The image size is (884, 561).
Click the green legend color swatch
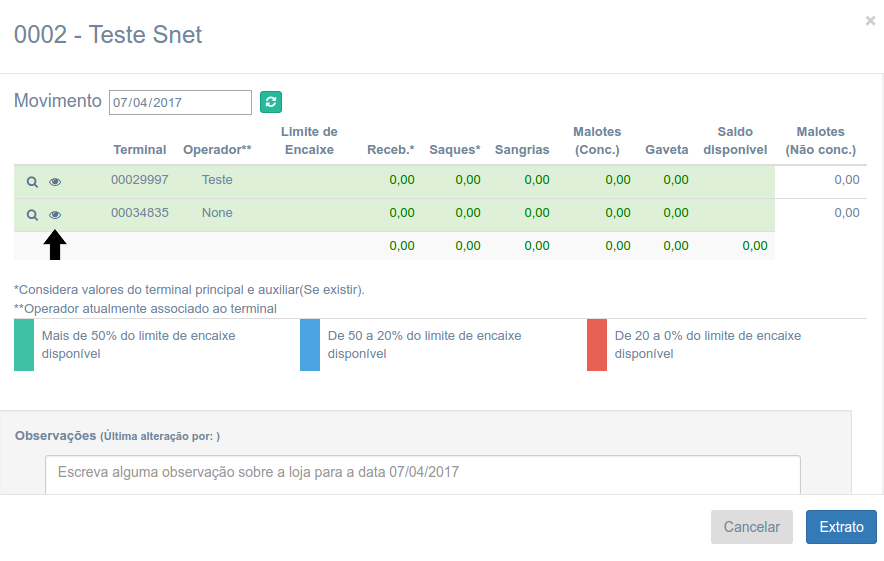24,345
